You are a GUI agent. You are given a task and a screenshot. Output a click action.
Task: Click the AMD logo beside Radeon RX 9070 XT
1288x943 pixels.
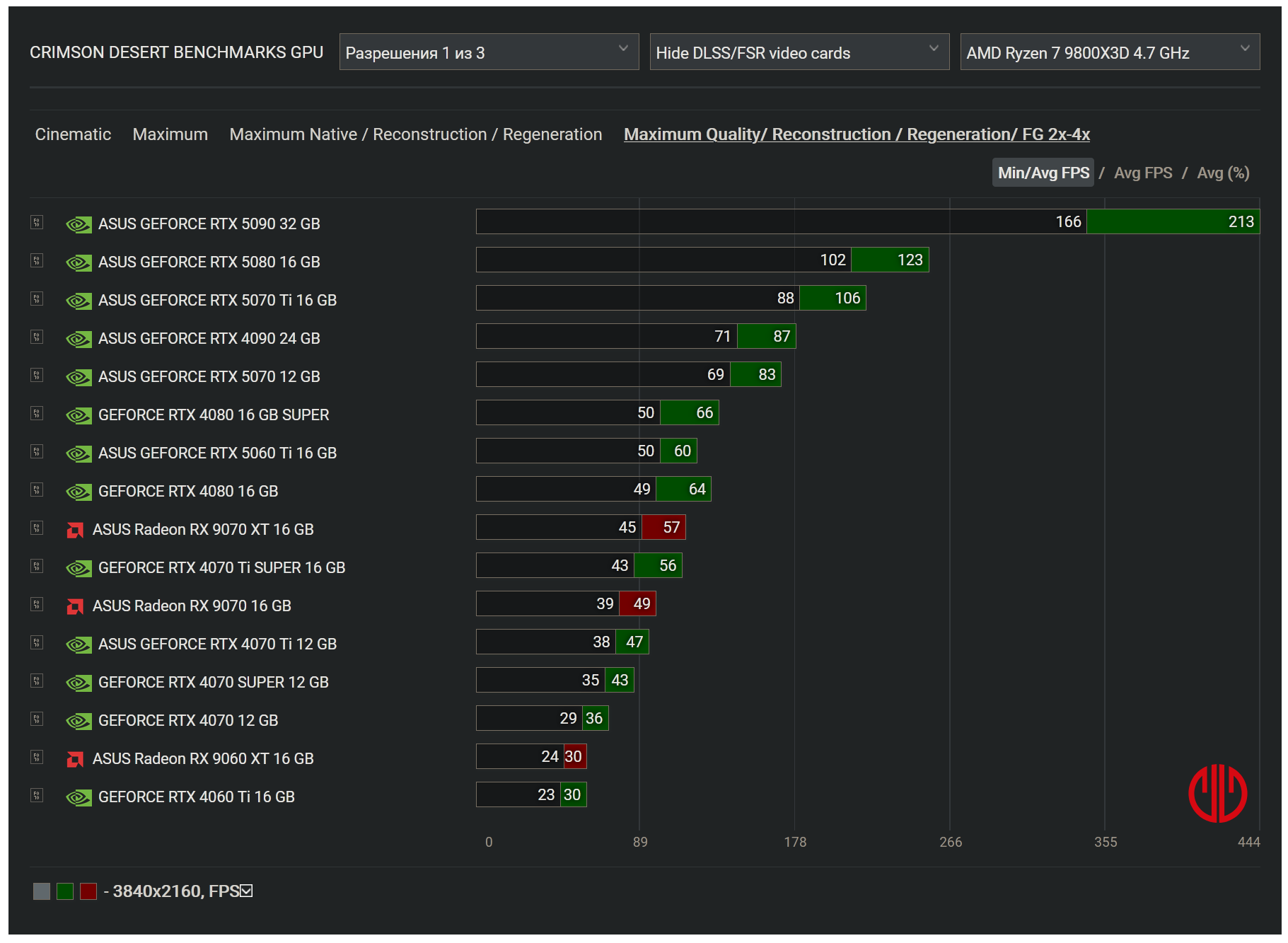pyautogui.click(x=75, y=530)
